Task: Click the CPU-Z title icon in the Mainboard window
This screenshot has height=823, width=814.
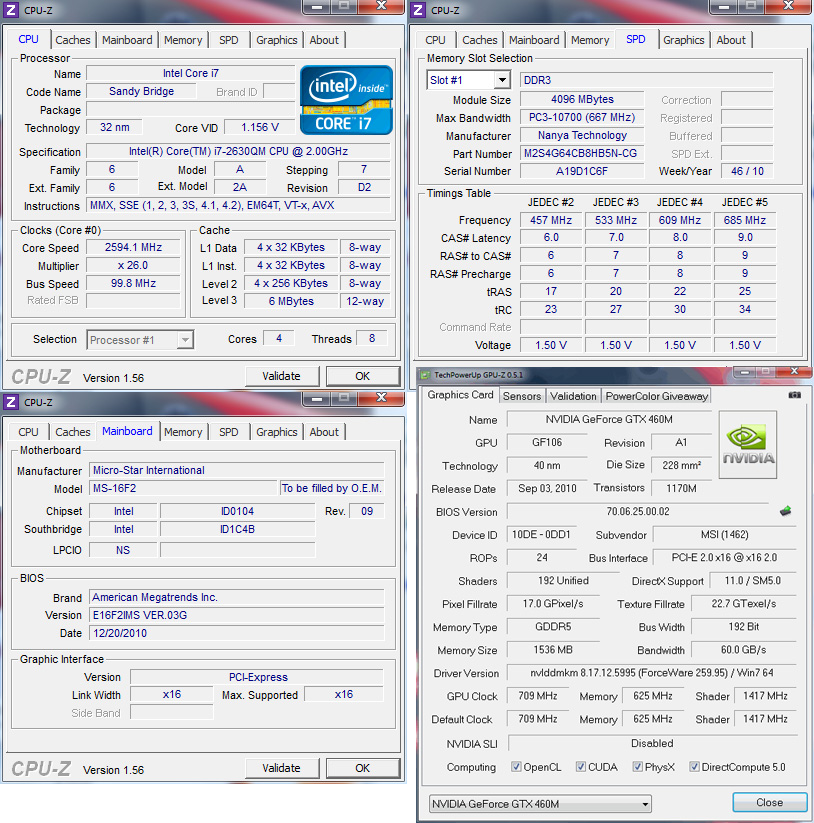Action: click(10, 402)
